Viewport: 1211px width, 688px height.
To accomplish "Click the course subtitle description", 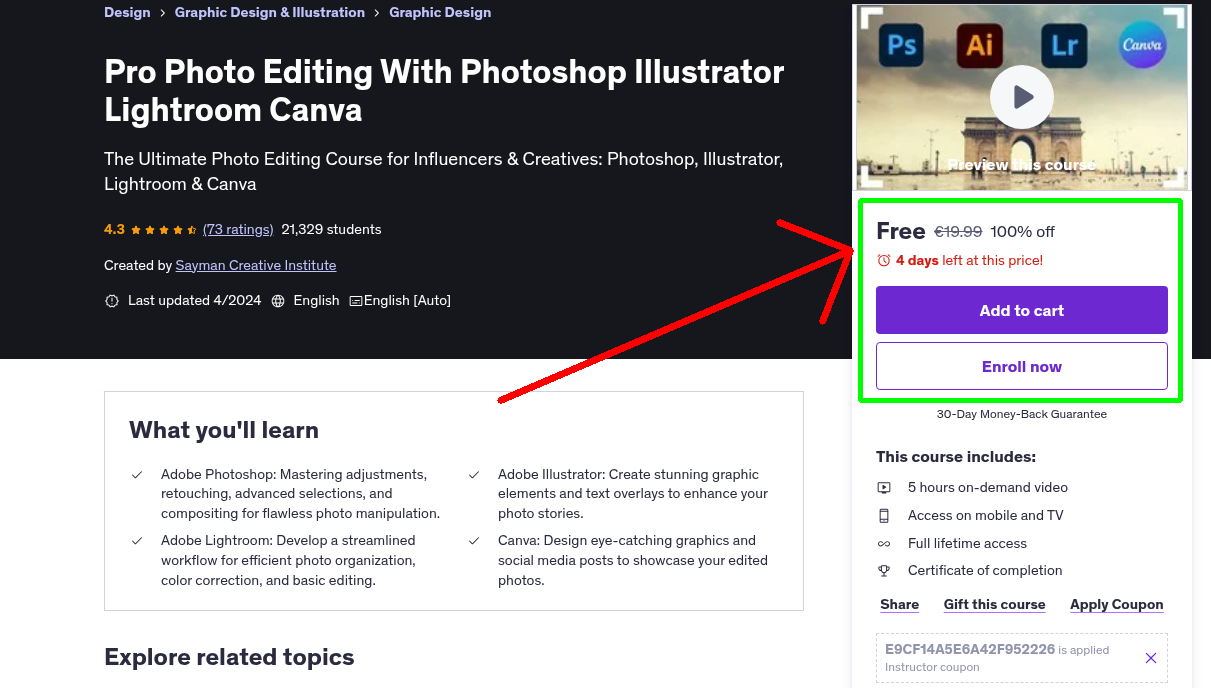I will [444, 172].
